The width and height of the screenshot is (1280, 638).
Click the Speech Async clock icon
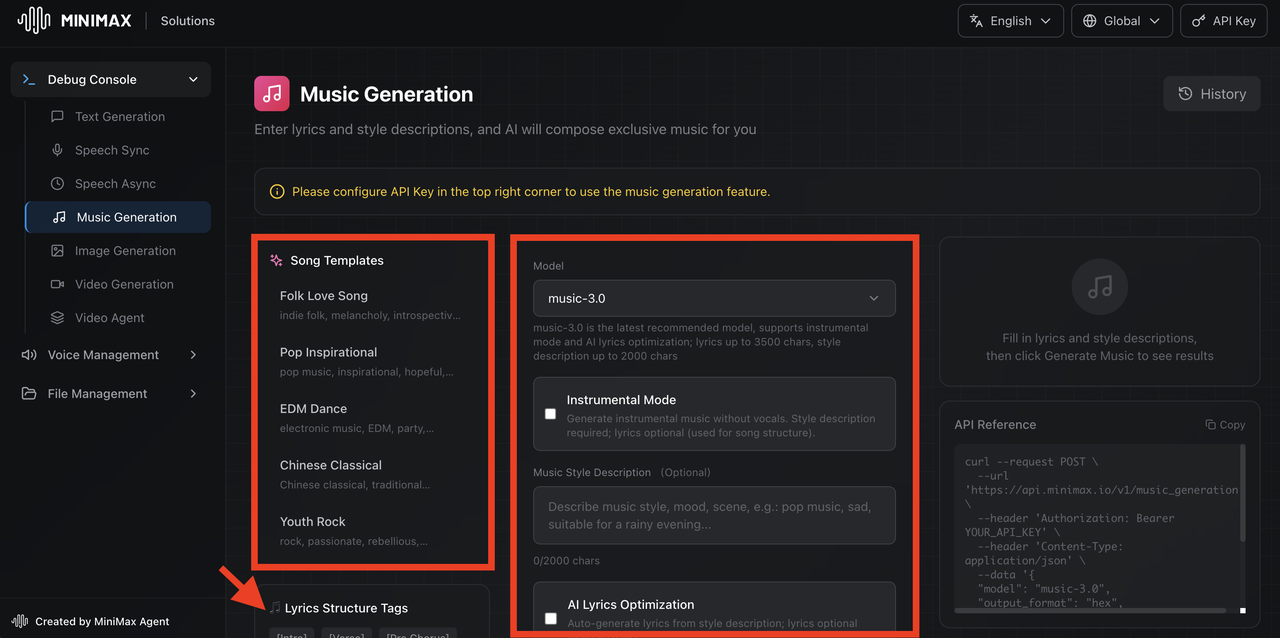pos(57,184)
